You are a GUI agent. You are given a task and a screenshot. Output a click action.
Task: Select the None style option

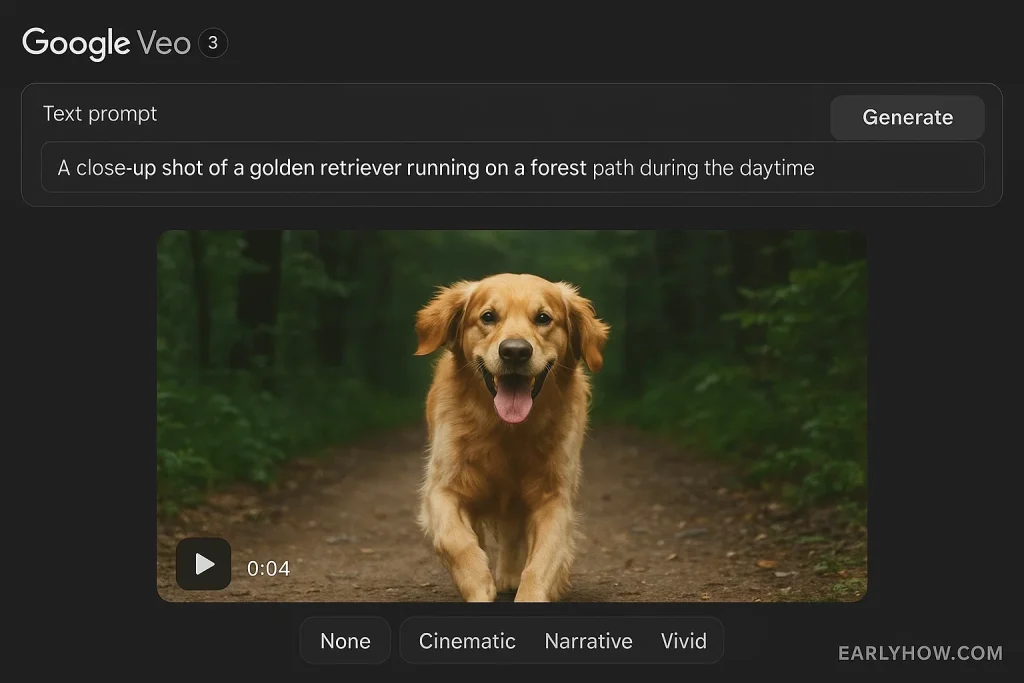click(345, 641)
